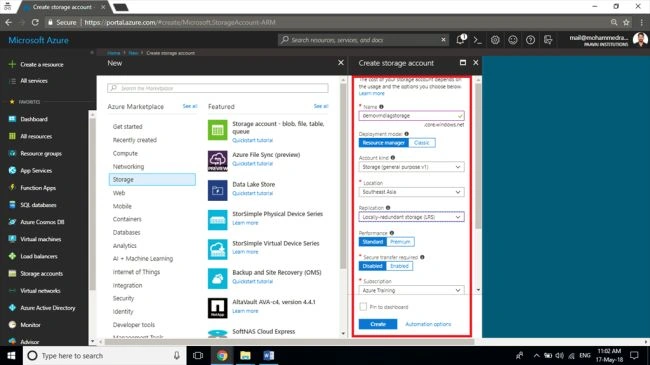The width and height of the screenshot is (650, 365).
Task: Set Performance to Standard
Action: (373, 241)
